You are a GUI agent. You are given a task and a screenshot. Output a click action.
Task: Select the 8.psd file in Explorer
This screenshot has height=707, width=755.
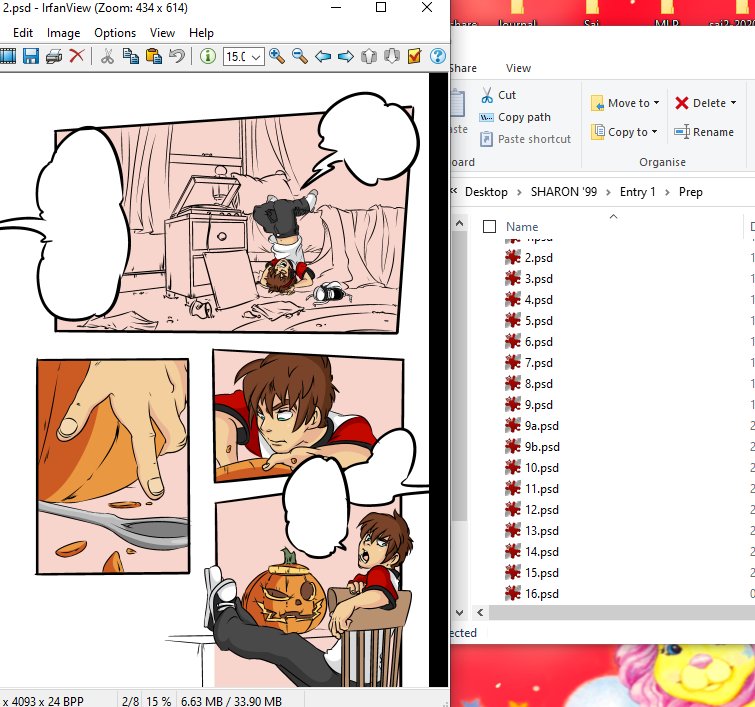(x=529, y=384)
